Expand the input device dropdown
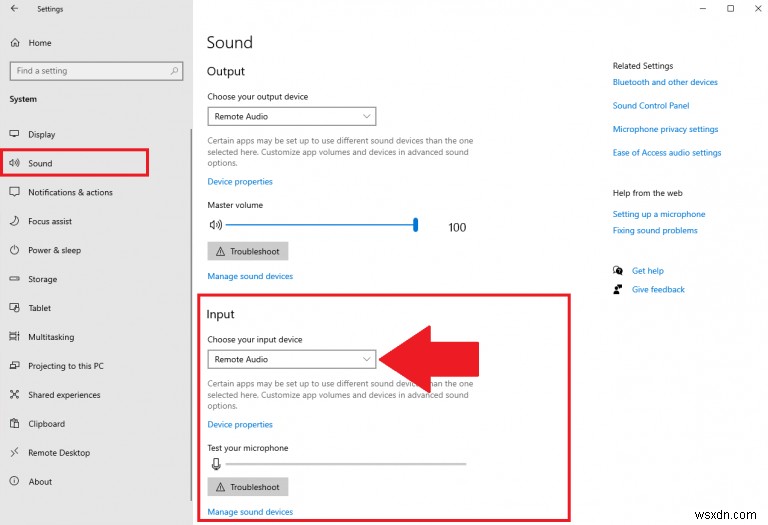Viewport: 768px width, 525px height. coord(291,359)
